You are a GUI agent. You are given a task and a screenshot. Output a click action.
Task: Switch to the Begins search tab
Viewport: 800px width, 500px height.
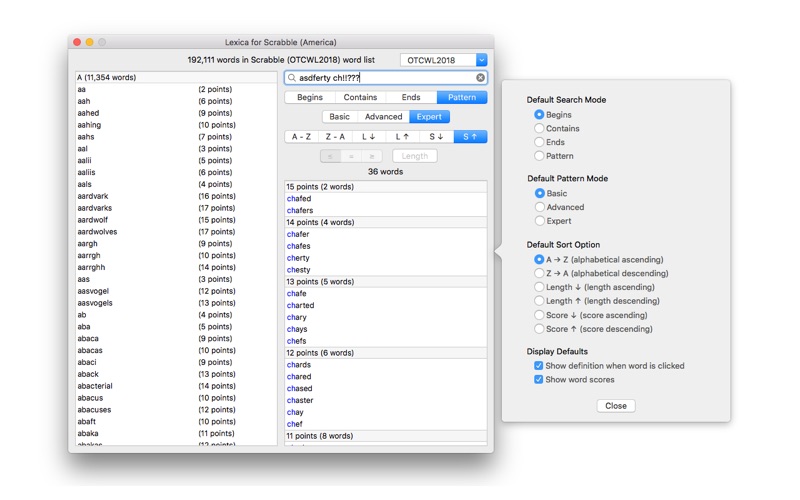pos(310,97)
